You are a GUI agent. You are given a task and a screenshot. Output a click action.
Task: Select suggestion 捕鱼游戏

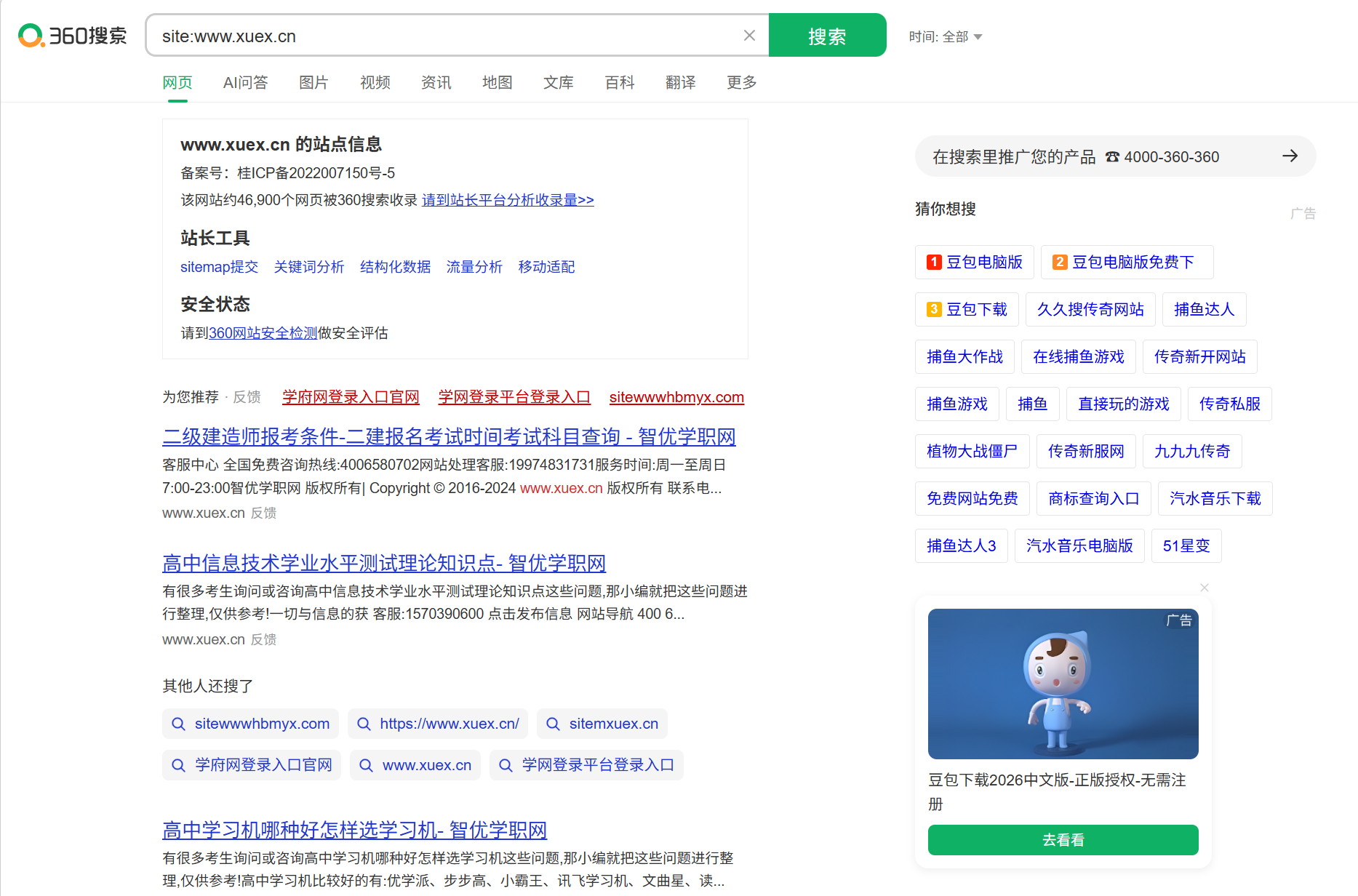click(x=957, y=404)
